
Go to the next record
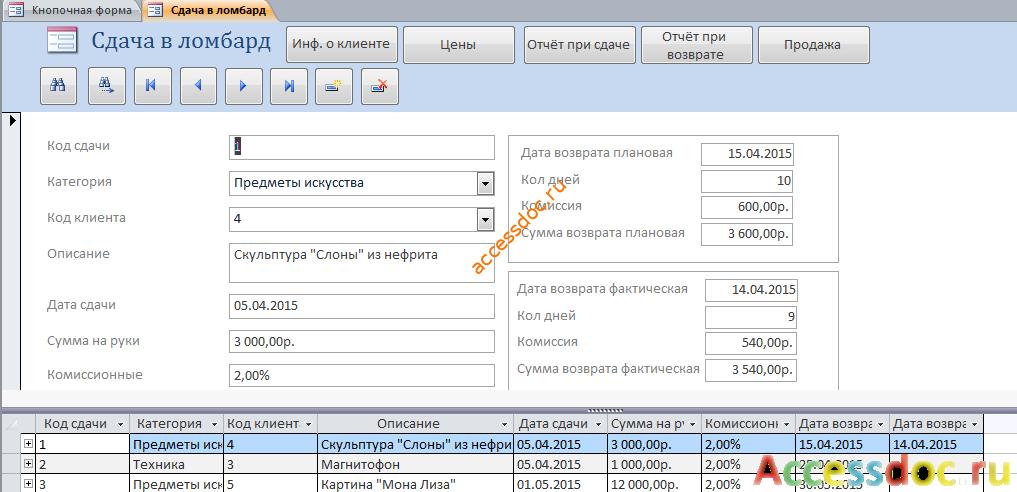coord(244,86)
